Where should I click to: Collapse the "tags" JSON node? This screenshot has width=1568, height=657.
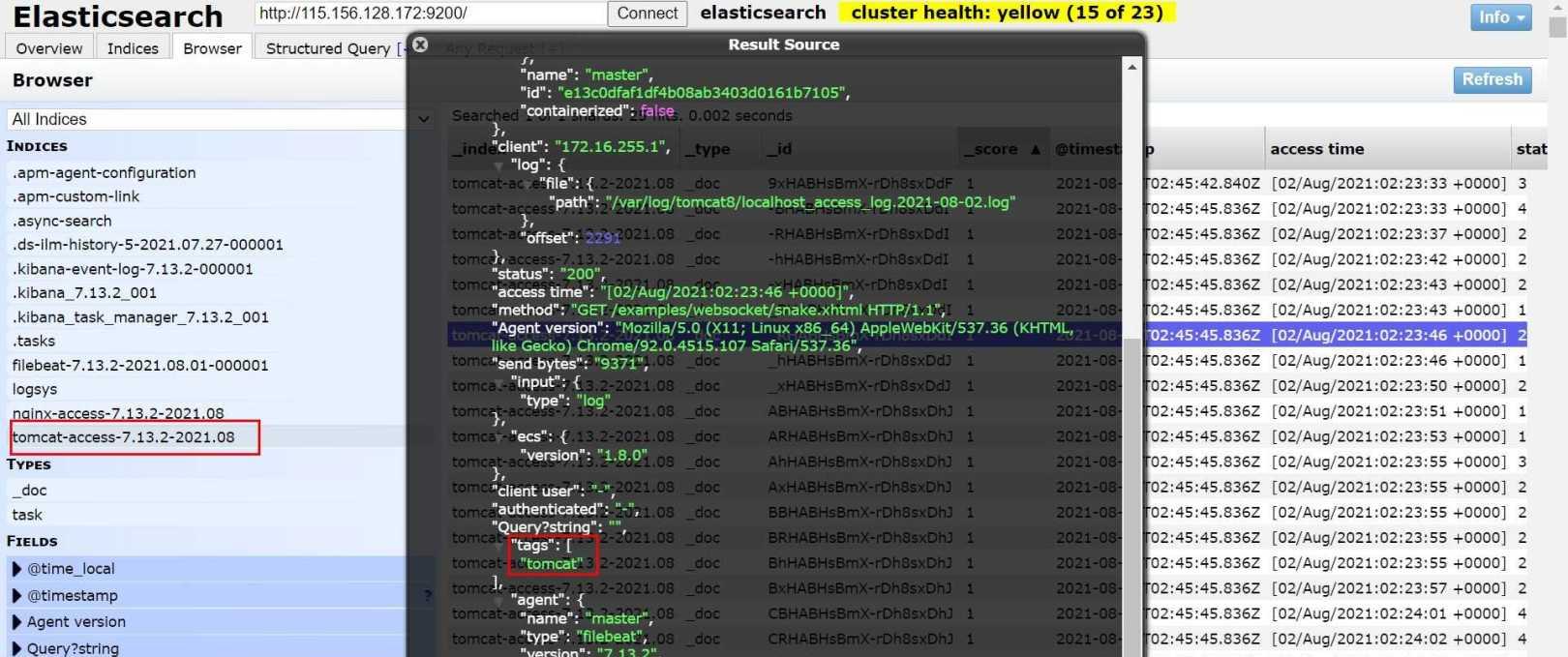[x=499, y=546]
